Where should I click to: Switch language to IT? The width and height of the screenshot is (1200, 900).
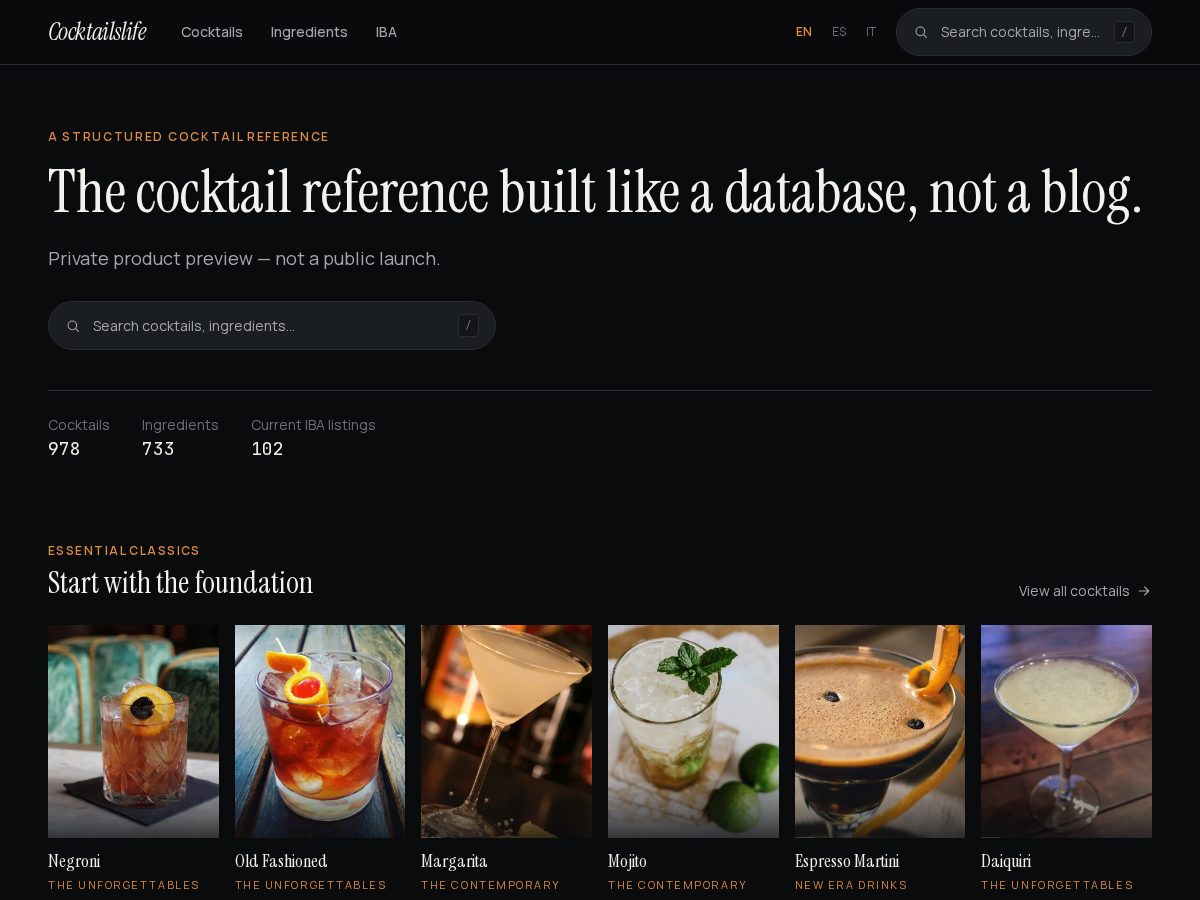[x=871, y=32]
